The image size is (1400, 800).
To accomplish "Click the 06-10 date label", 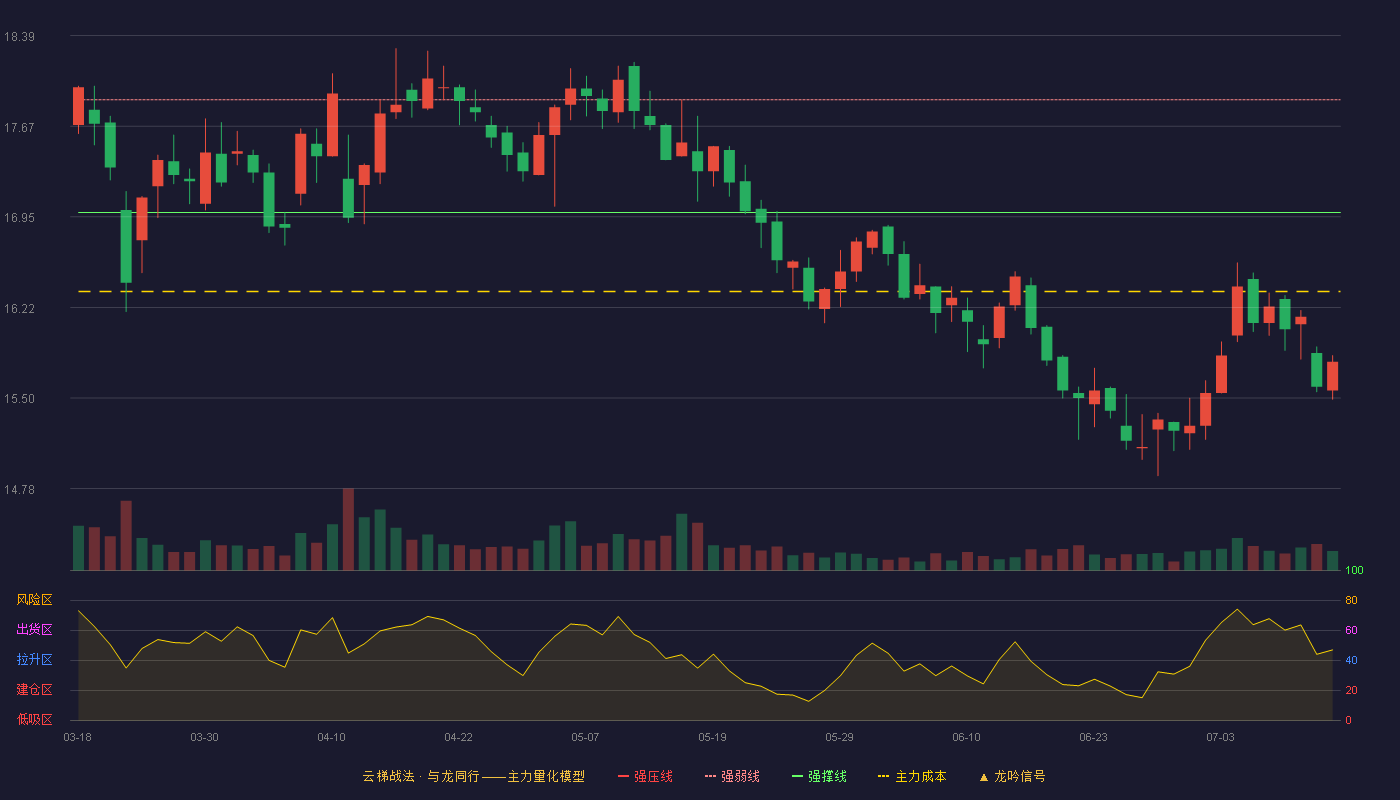I will (966, 737).
